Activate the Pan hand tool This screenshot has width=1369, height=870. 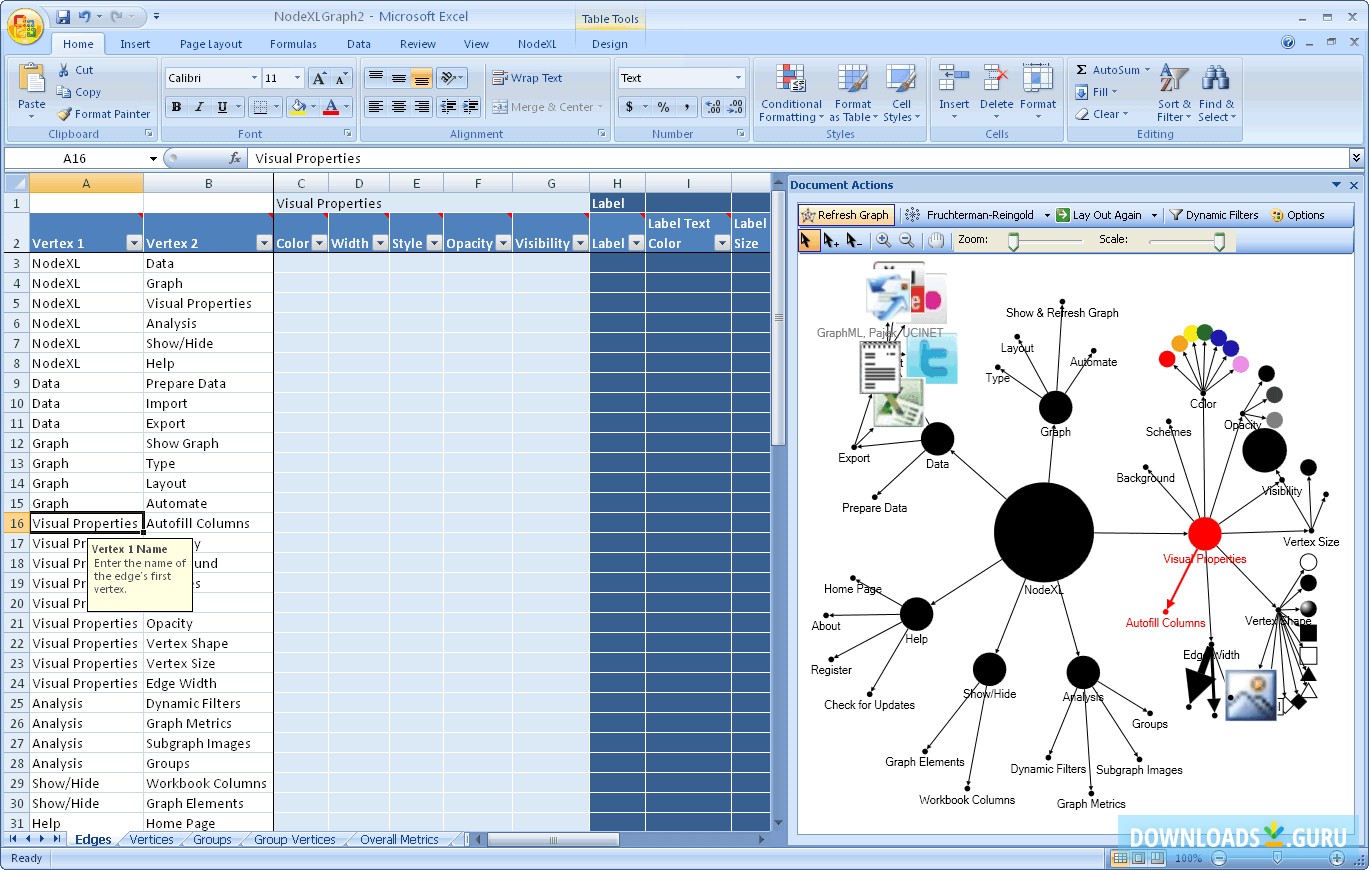[937, 240]
